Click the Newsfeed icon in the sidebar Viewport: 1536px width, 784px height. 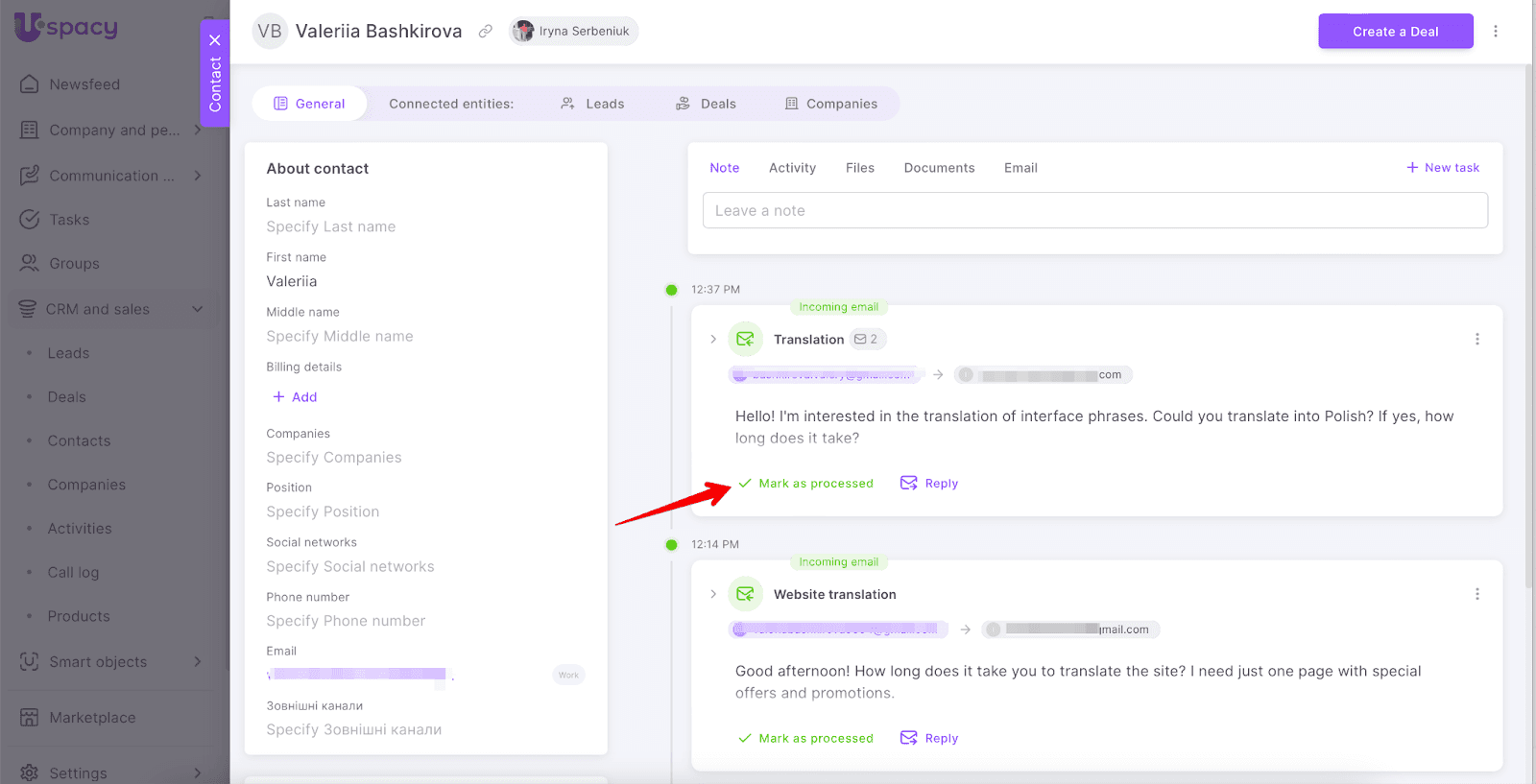tap(30, 84)
